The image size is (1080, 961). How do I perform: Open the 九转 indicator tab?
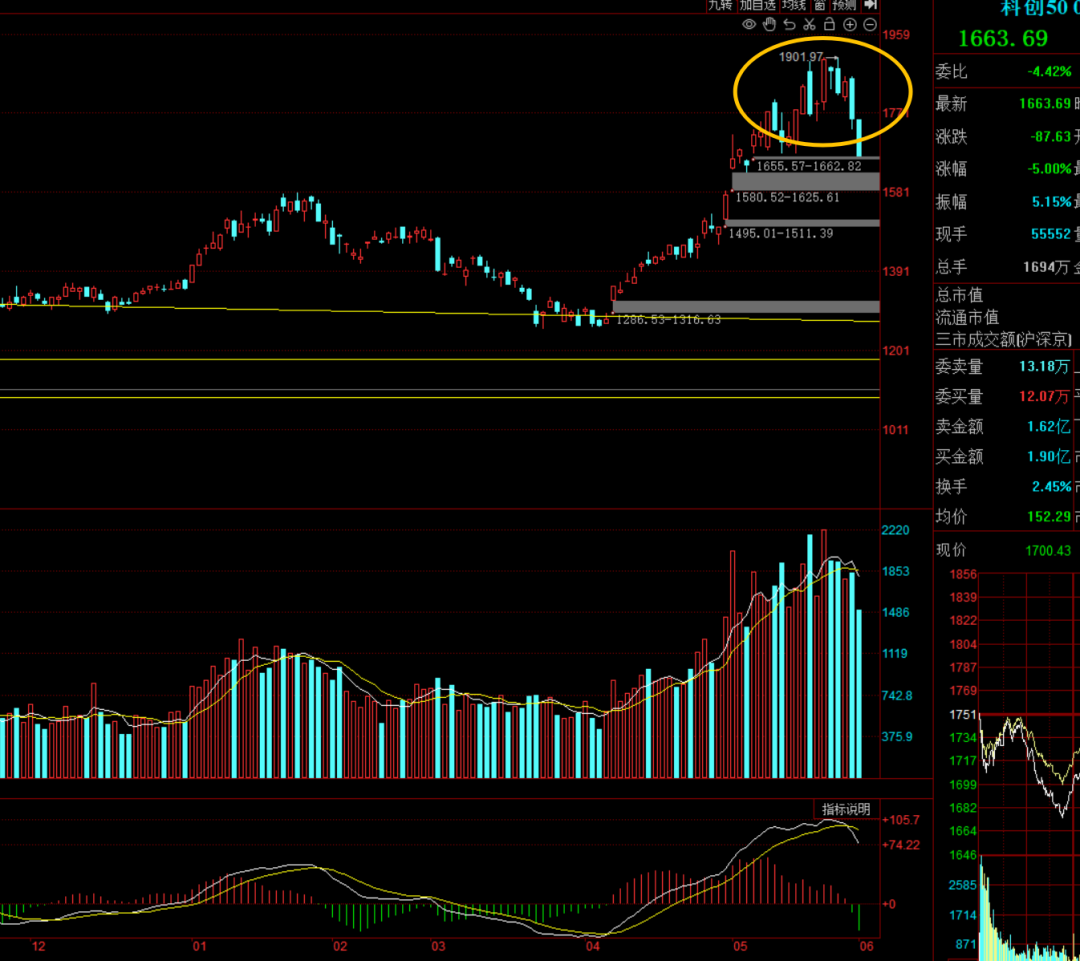pyautogui.click(x=720, y=5)
